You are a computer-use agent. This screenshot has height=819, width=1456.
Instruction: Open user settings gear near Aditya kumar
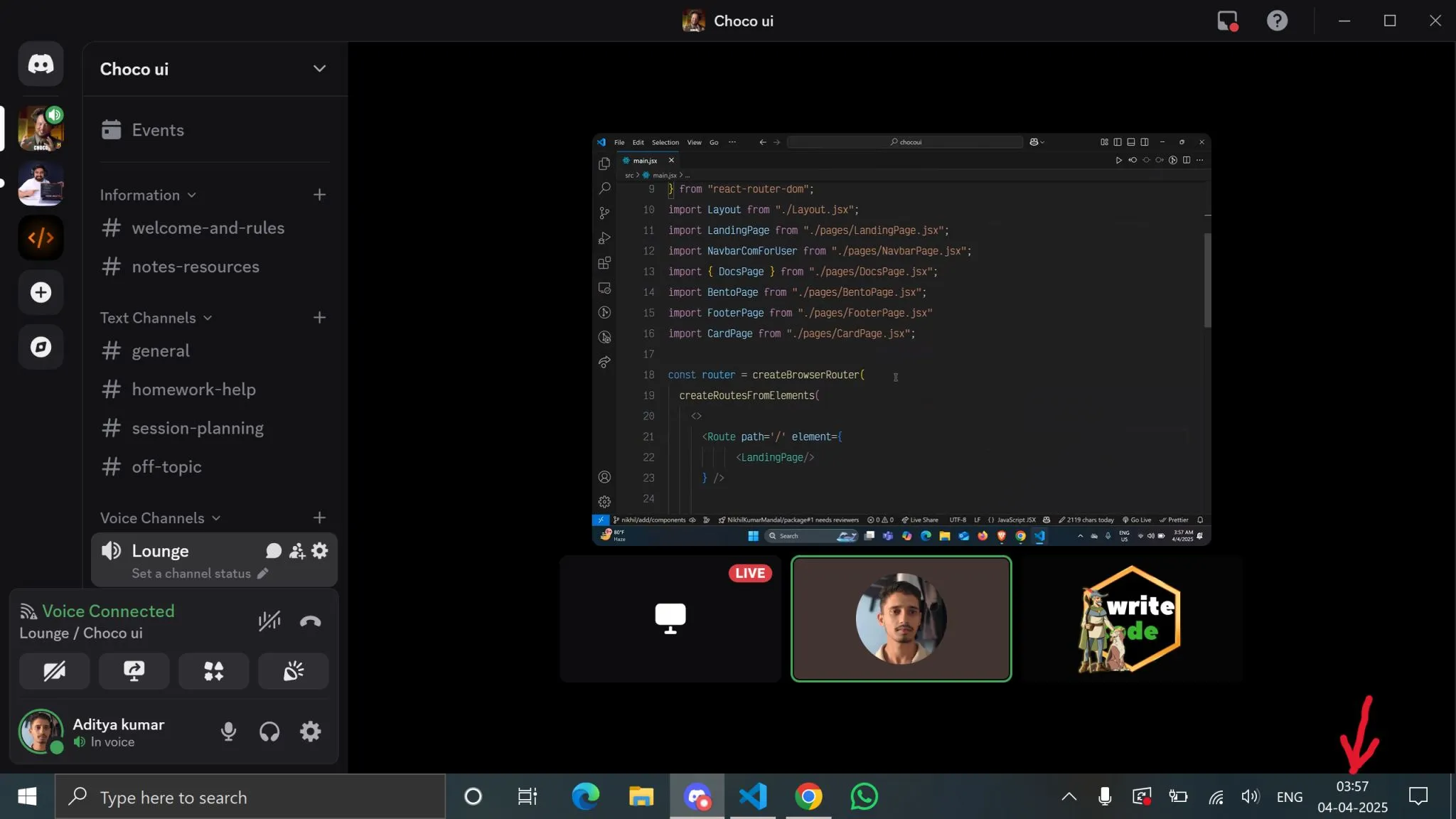(310, 732)
